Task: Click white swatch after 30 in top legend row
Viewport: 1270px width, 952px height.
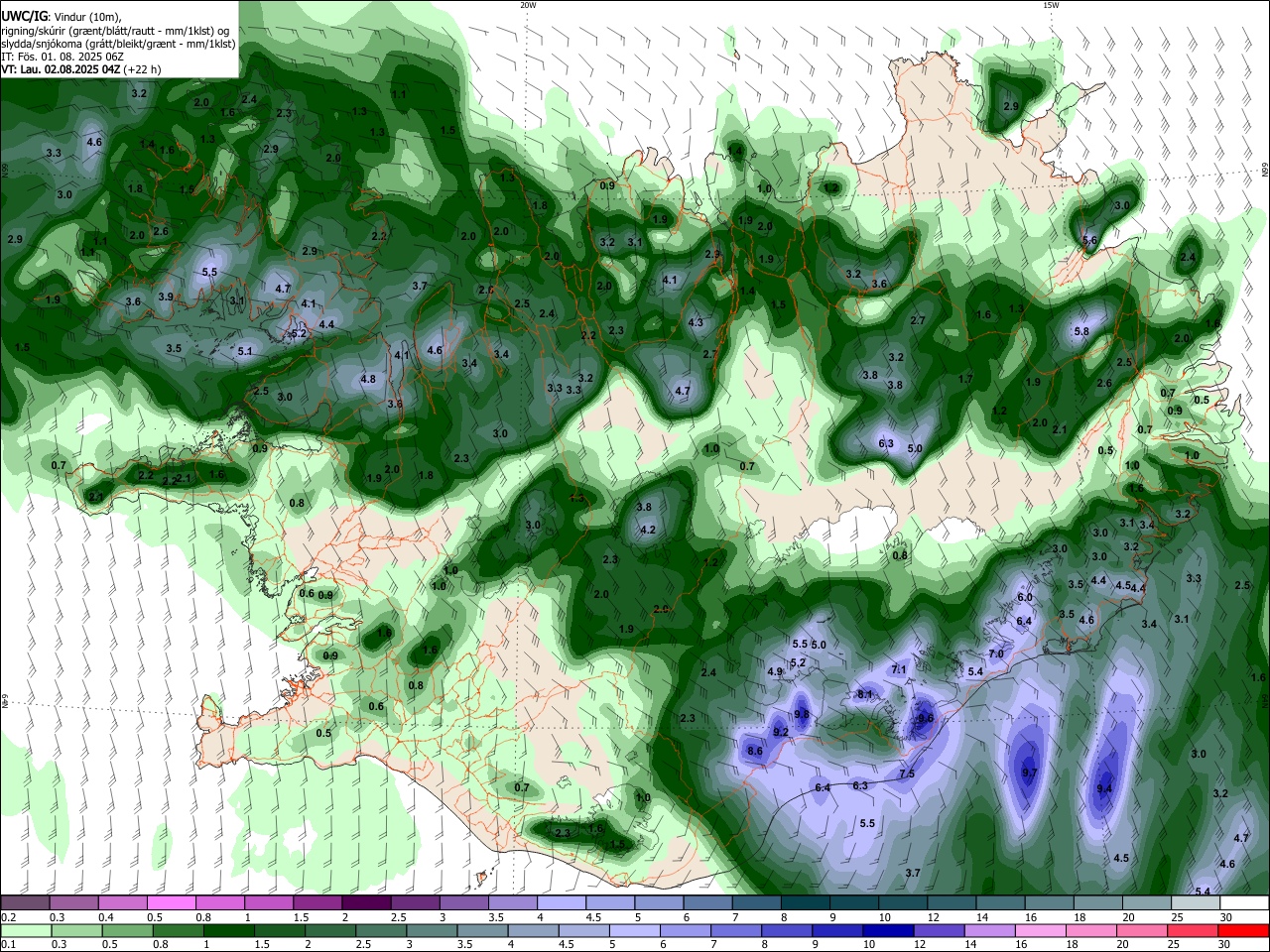Action: 1245,902
